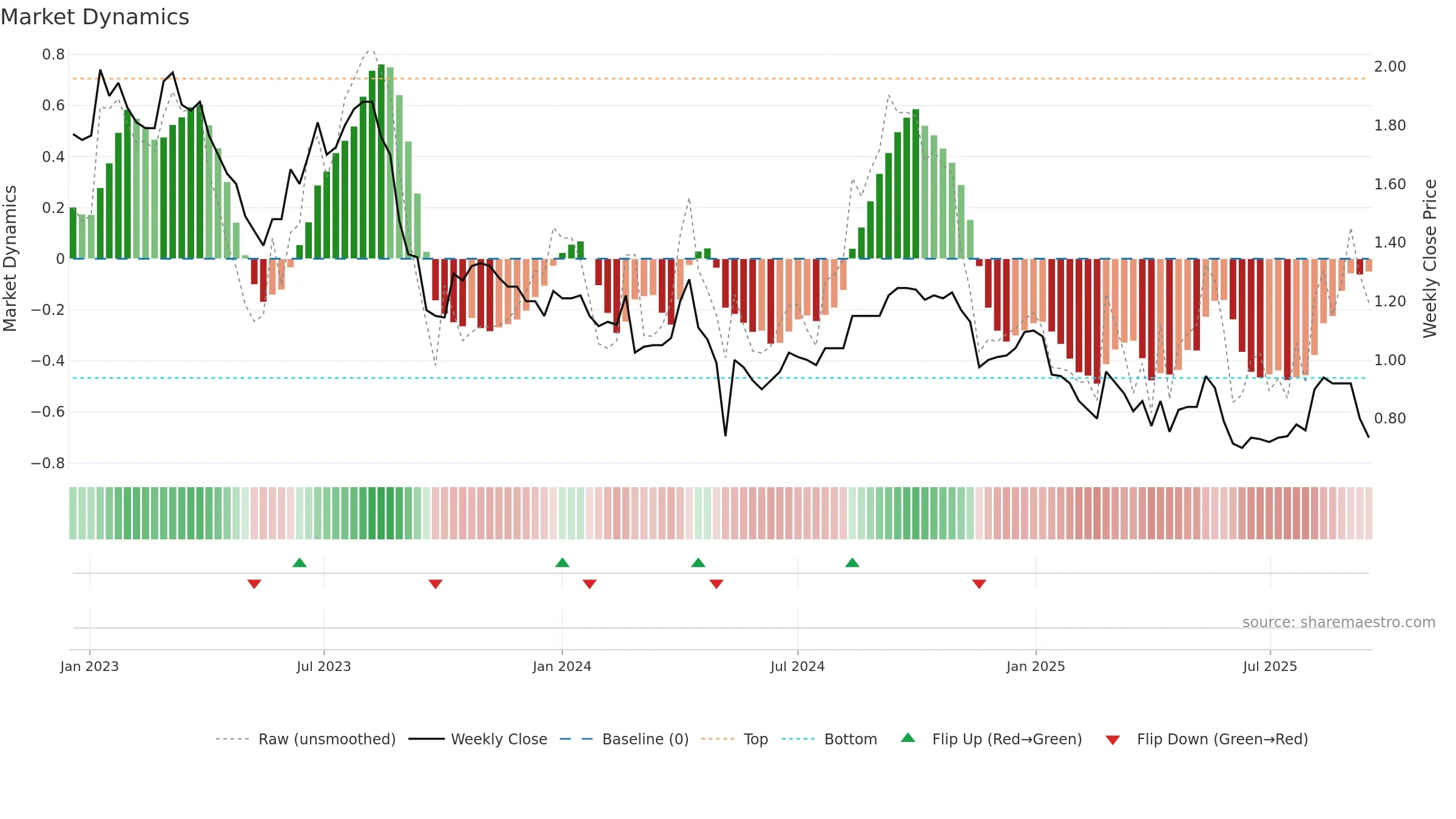Click the −0.8 left axis label
Viewport: 1456px width, 819px height.
(x=48, y=463)
